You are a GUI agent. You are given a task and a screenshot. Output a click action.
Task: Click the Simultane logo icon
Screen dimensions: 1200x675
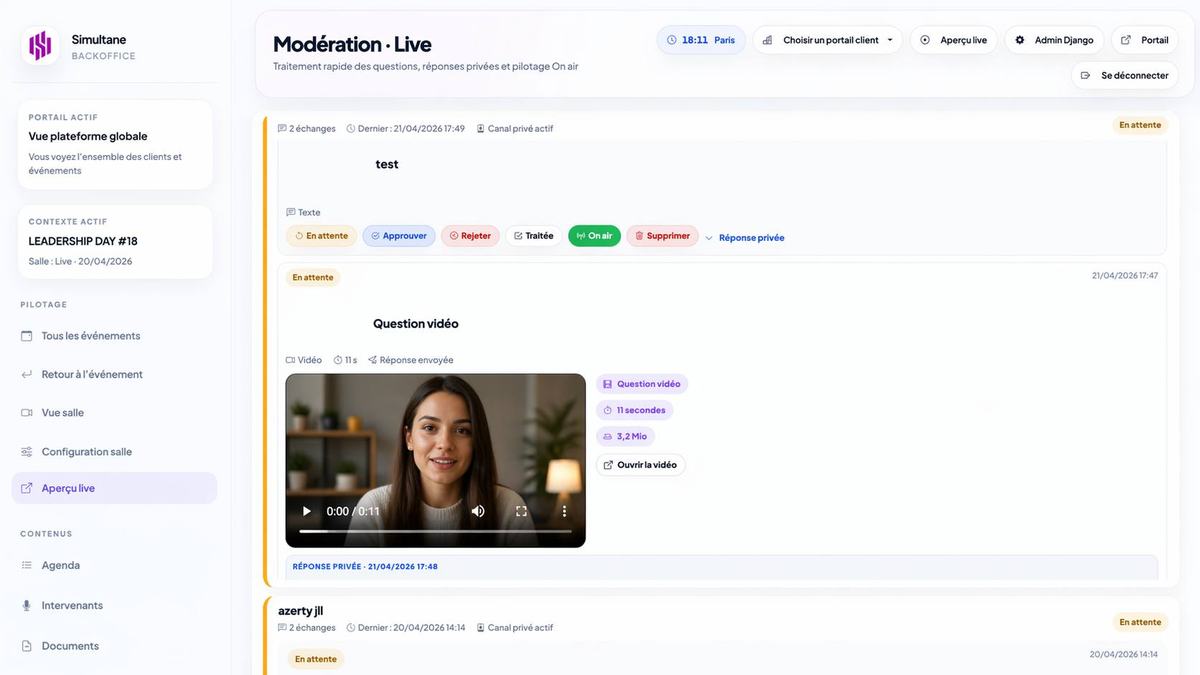click(x=40, y=46)
